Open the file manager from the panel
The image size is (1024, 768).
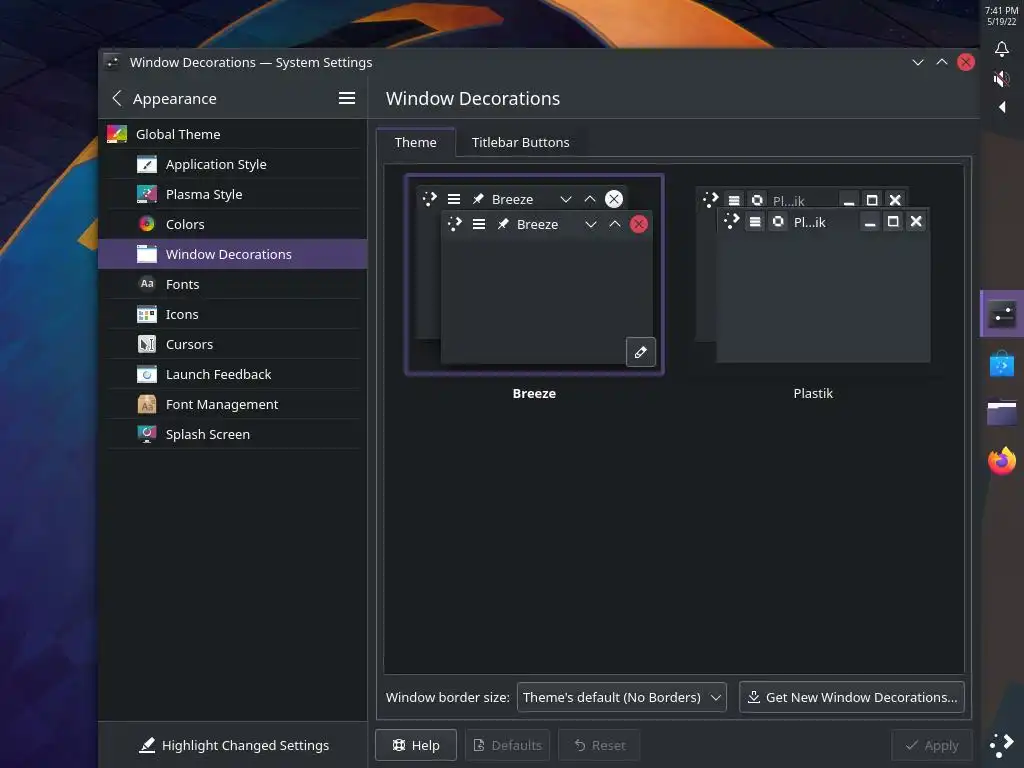point(1002,413)
